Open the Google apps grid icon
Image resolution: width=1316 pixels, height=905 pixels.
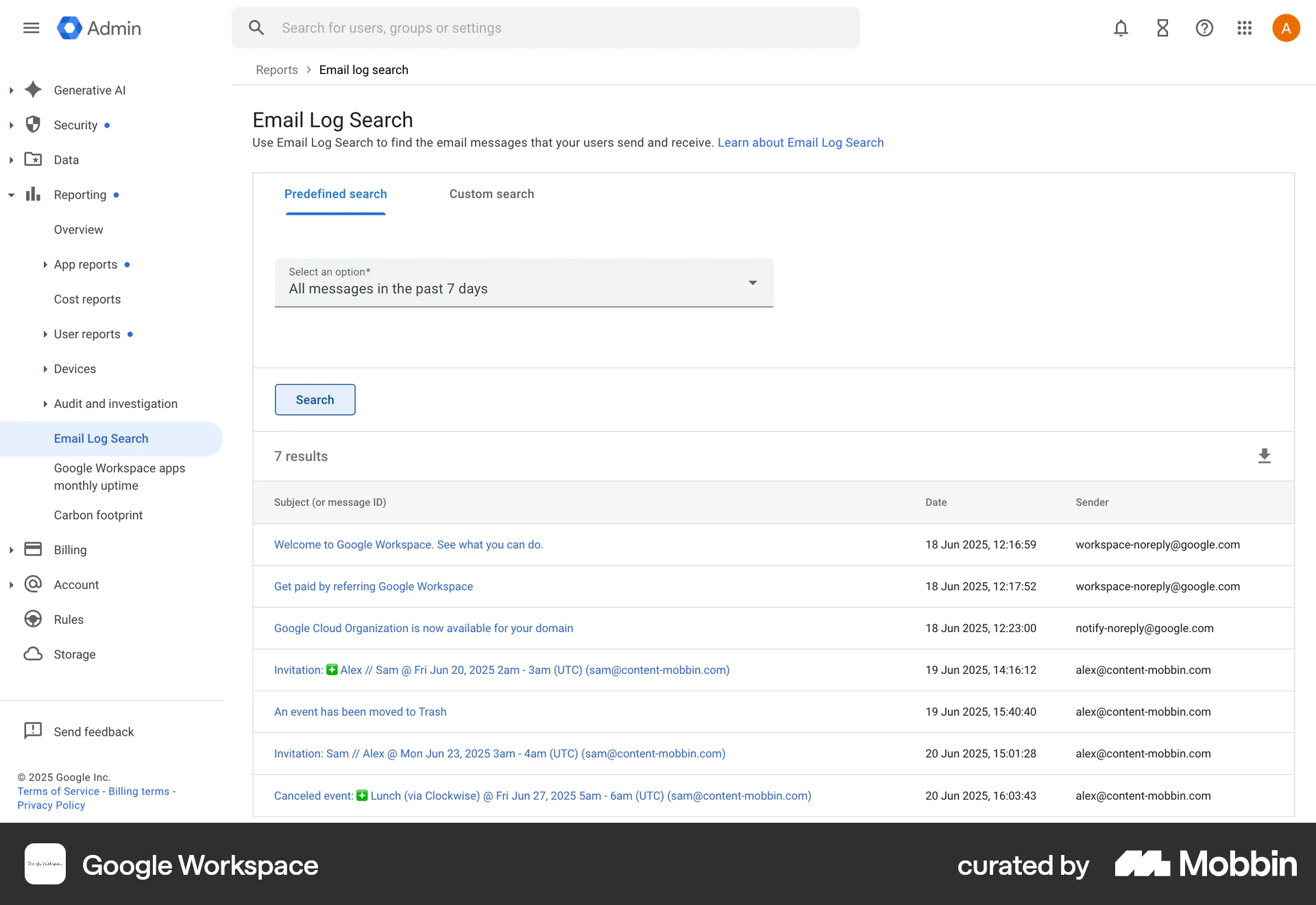coord(1245,28)
